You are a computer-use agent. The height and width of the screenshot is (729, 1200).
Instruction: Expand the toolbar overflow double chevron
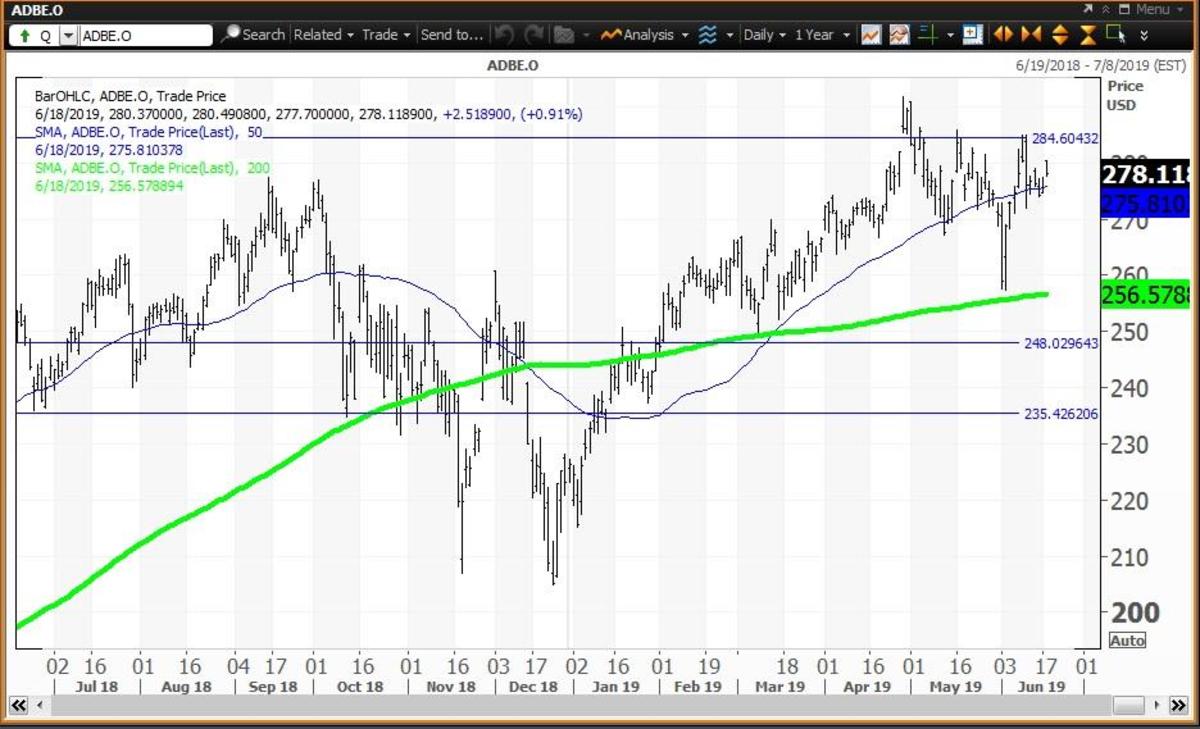[1144, 35]
